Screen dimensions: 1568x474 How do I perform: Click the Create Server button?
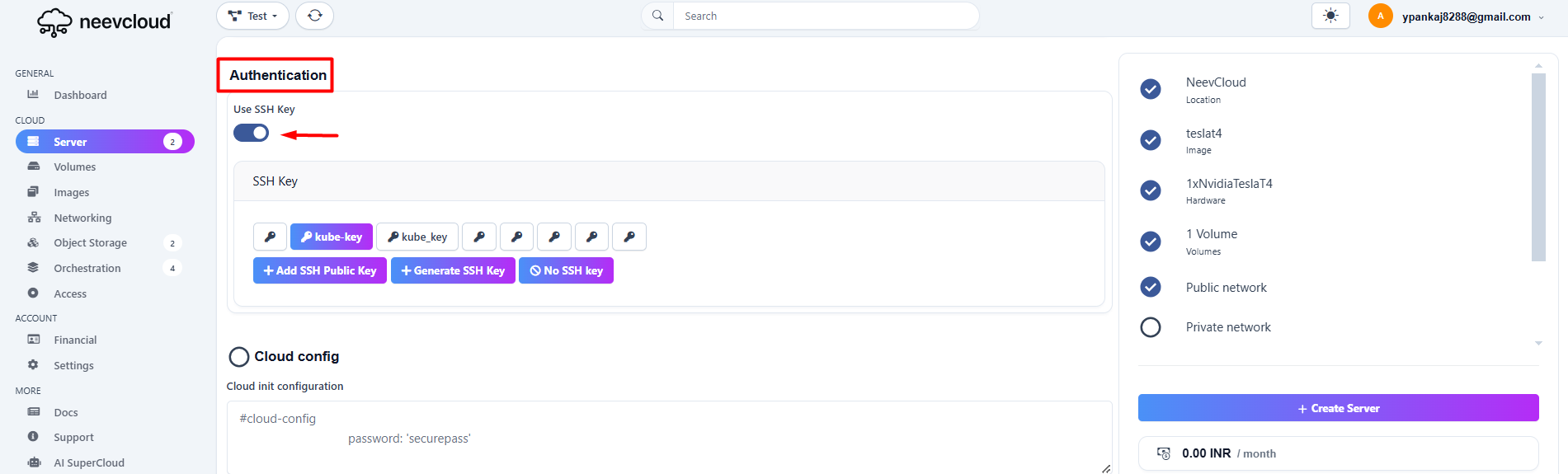(1337, 408)
